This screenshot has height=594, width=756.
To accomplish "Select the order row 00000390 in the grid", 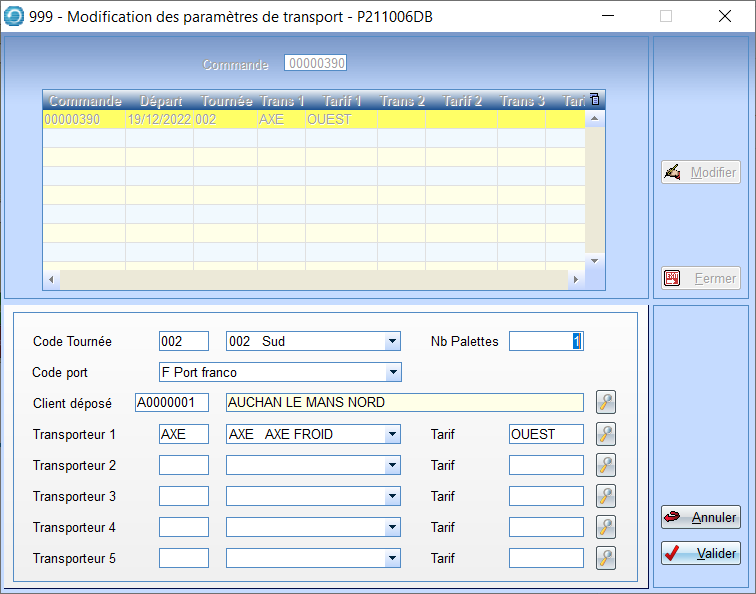I will click(x=300, y=119).
